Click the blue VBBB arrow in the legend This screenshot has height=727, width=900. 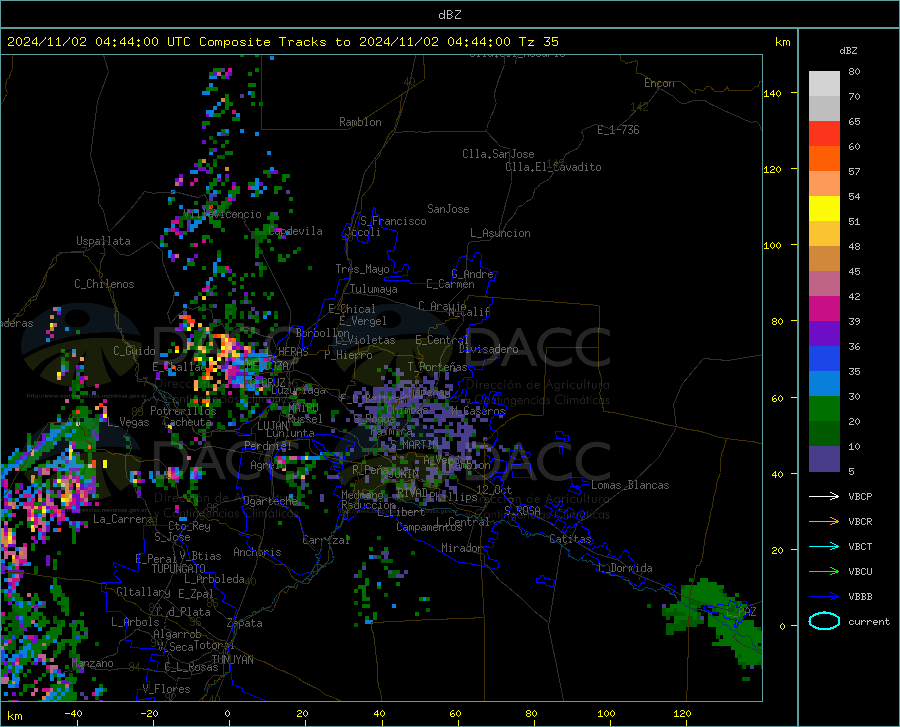824,596
